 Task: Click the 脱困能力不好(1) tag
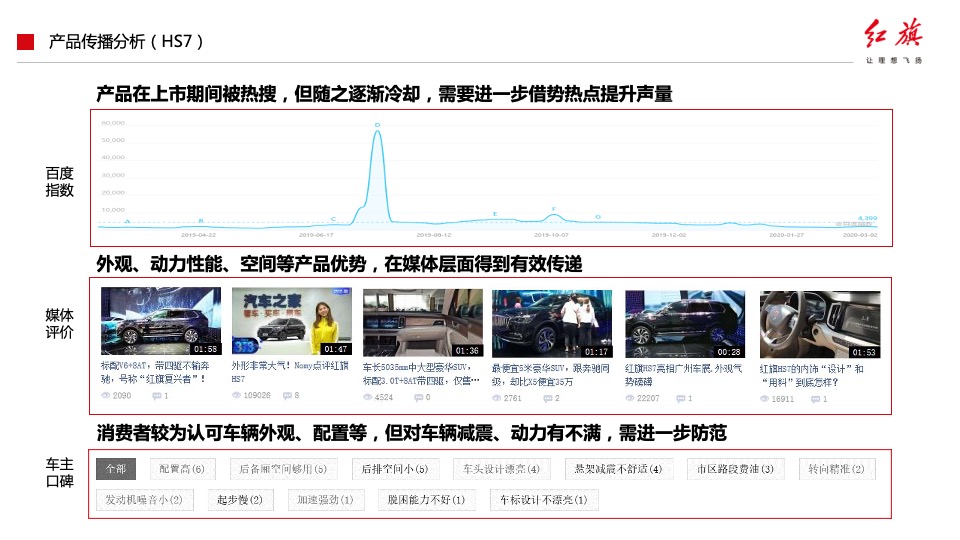click(426, 500)
